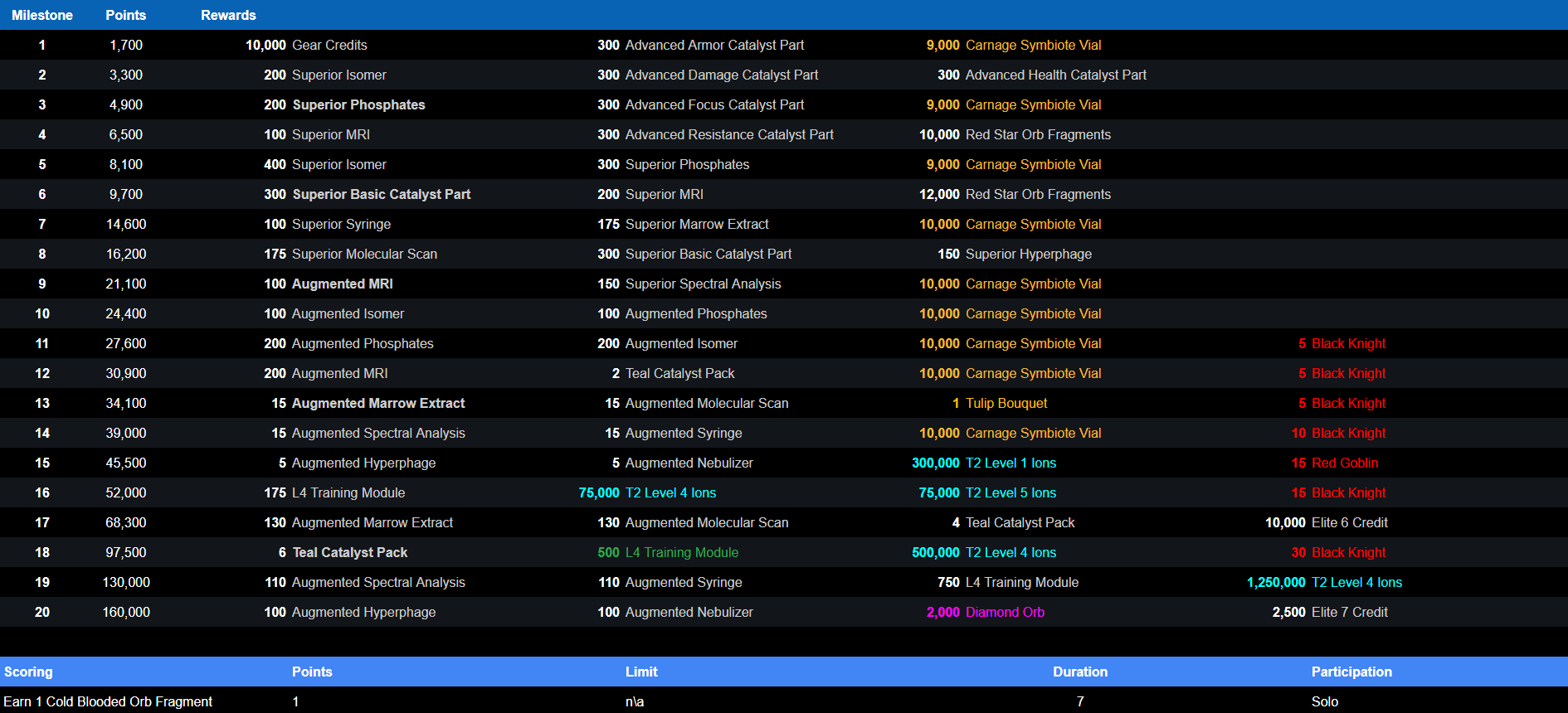Select the Gear Credits reward in milestone 1
The width and height of the screenshot is (1568, 713).
click(329, 45)
